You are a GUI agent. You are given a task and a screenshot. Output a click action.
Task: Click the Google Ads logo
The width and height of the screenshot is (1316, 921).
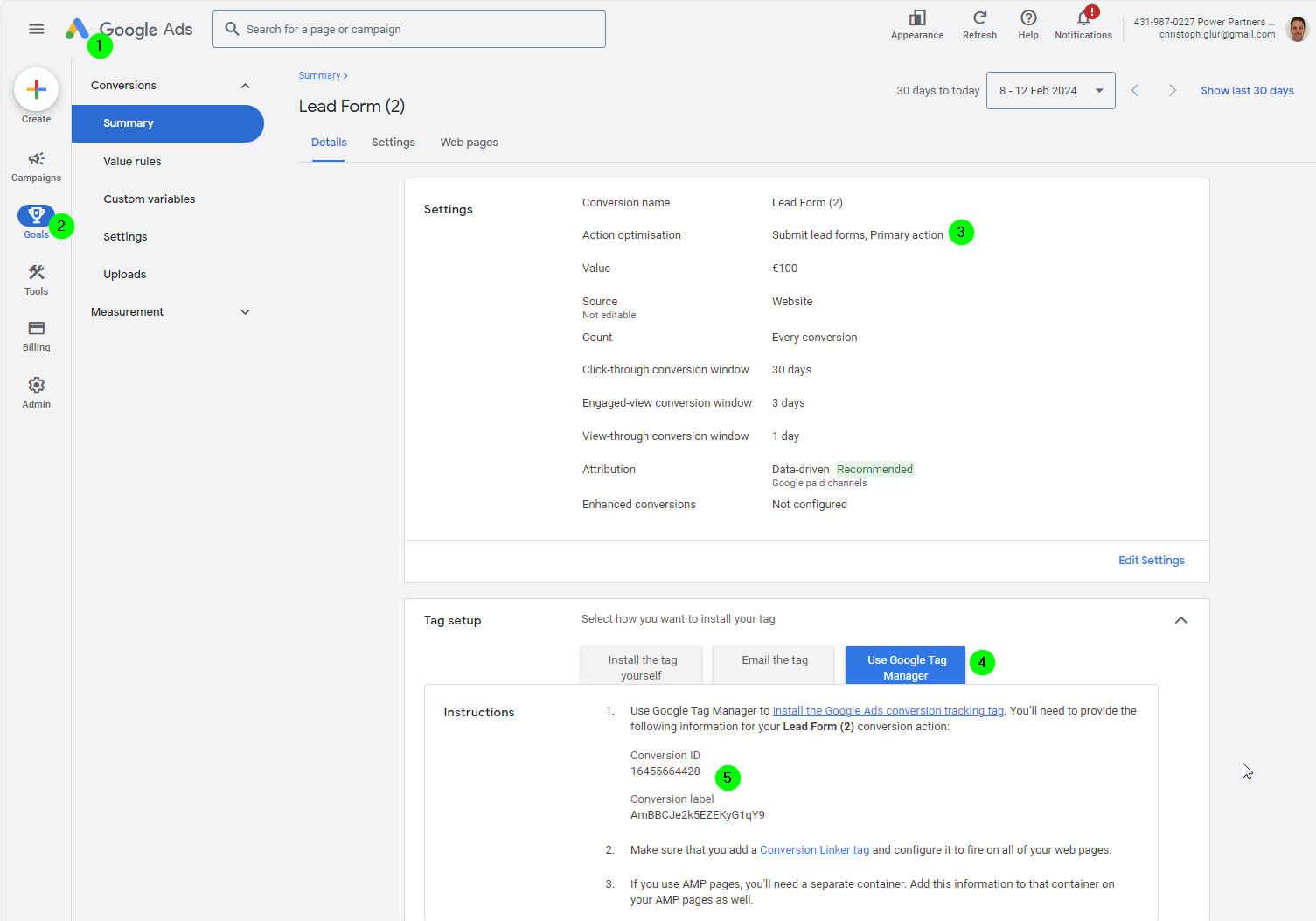coord(129,30)
